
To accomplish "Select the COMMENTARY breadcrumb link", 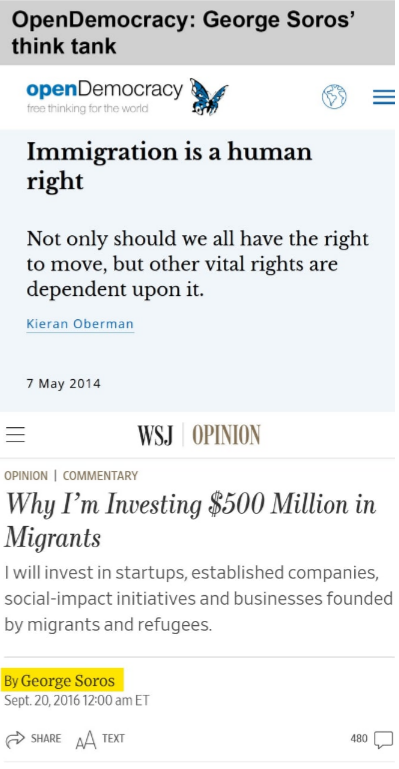I will pyautogui.click(x=100, y=476).
